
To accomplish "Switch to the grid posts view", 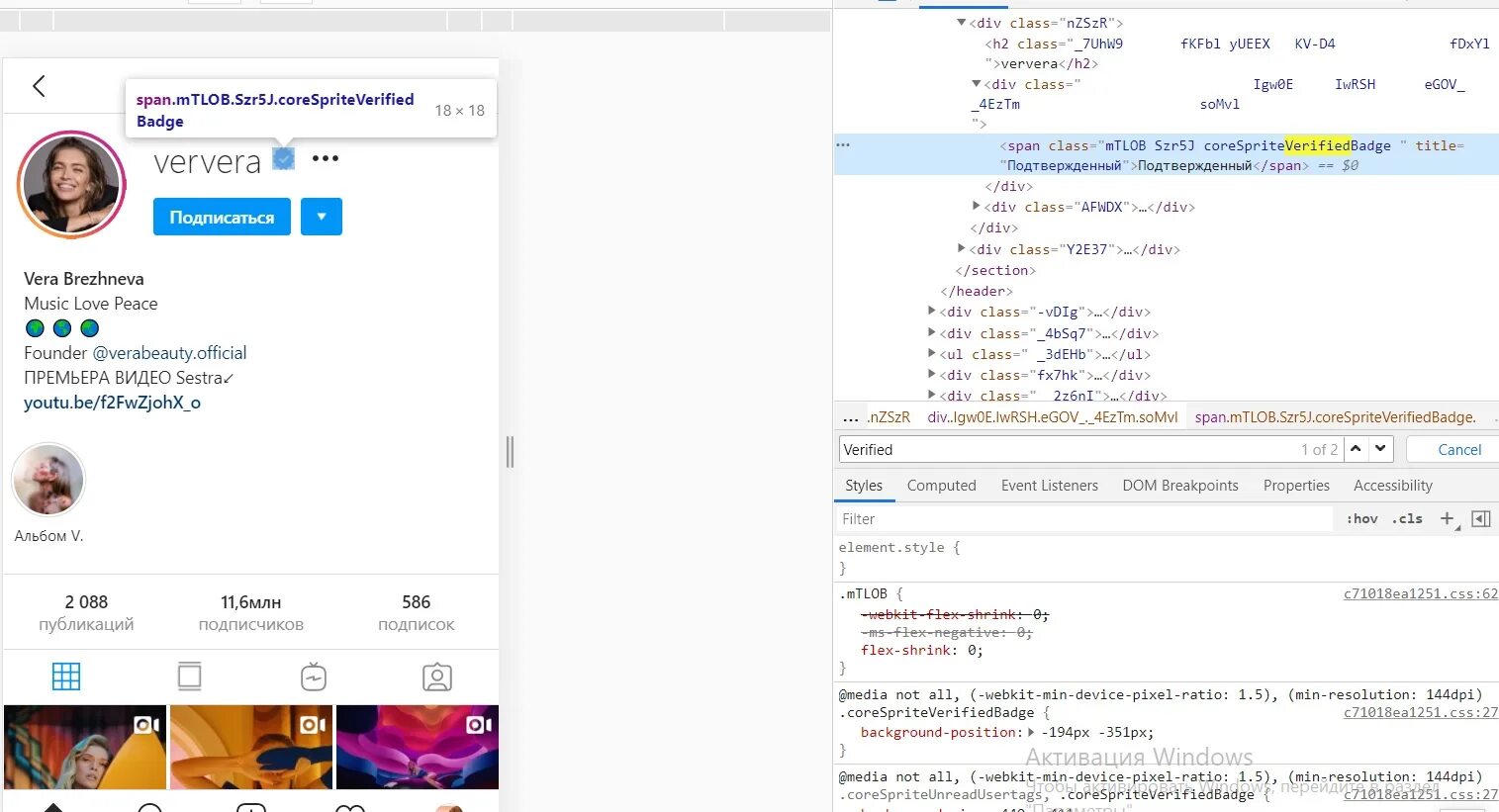I will click(66, 677).
